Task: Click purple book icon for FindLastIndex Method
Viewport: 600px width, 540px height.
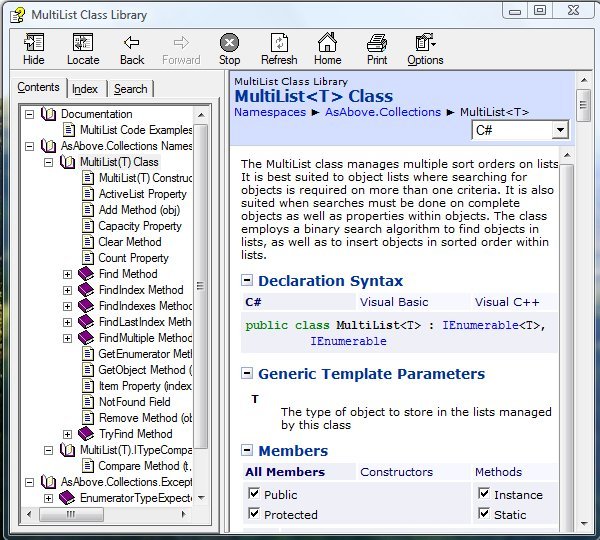Action: click(x=86, y=322)
